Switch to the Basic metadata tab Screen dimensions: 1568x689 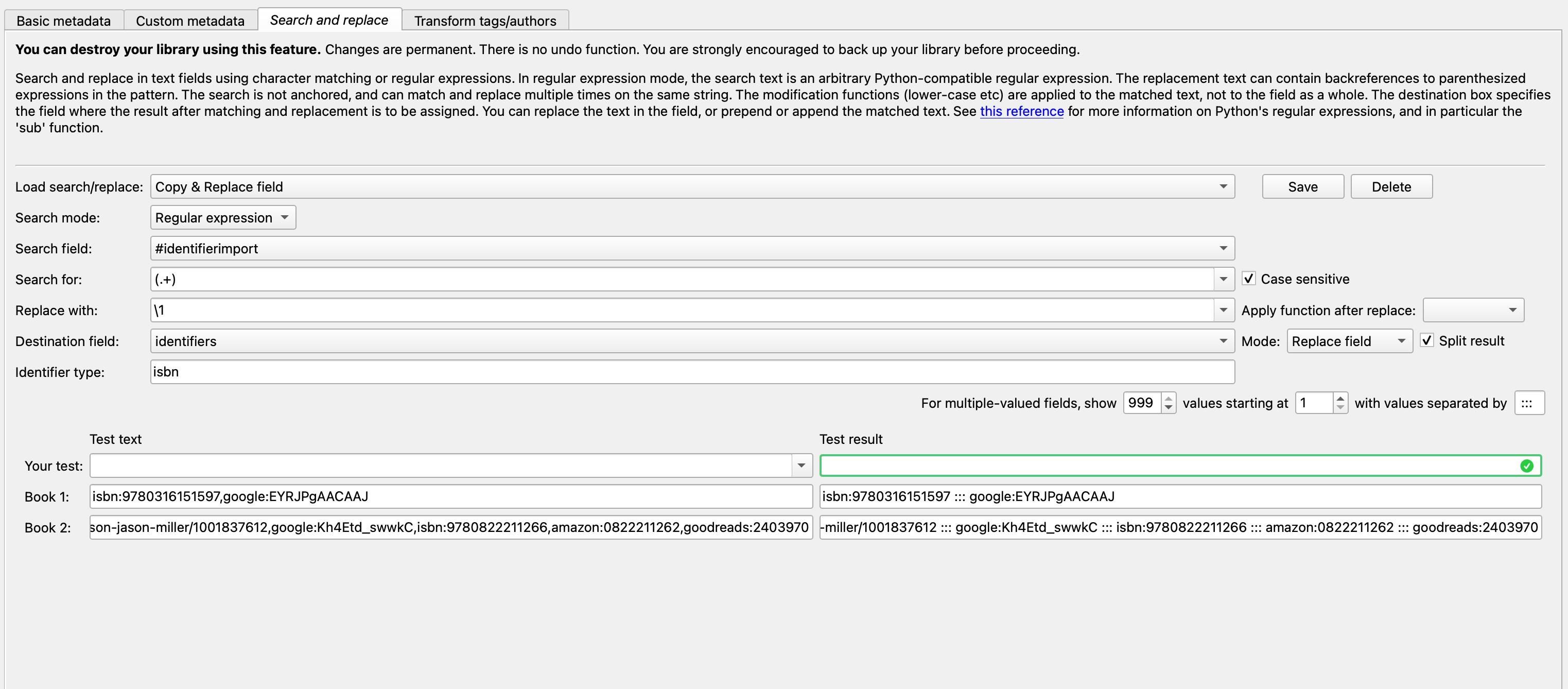point(63,21)
